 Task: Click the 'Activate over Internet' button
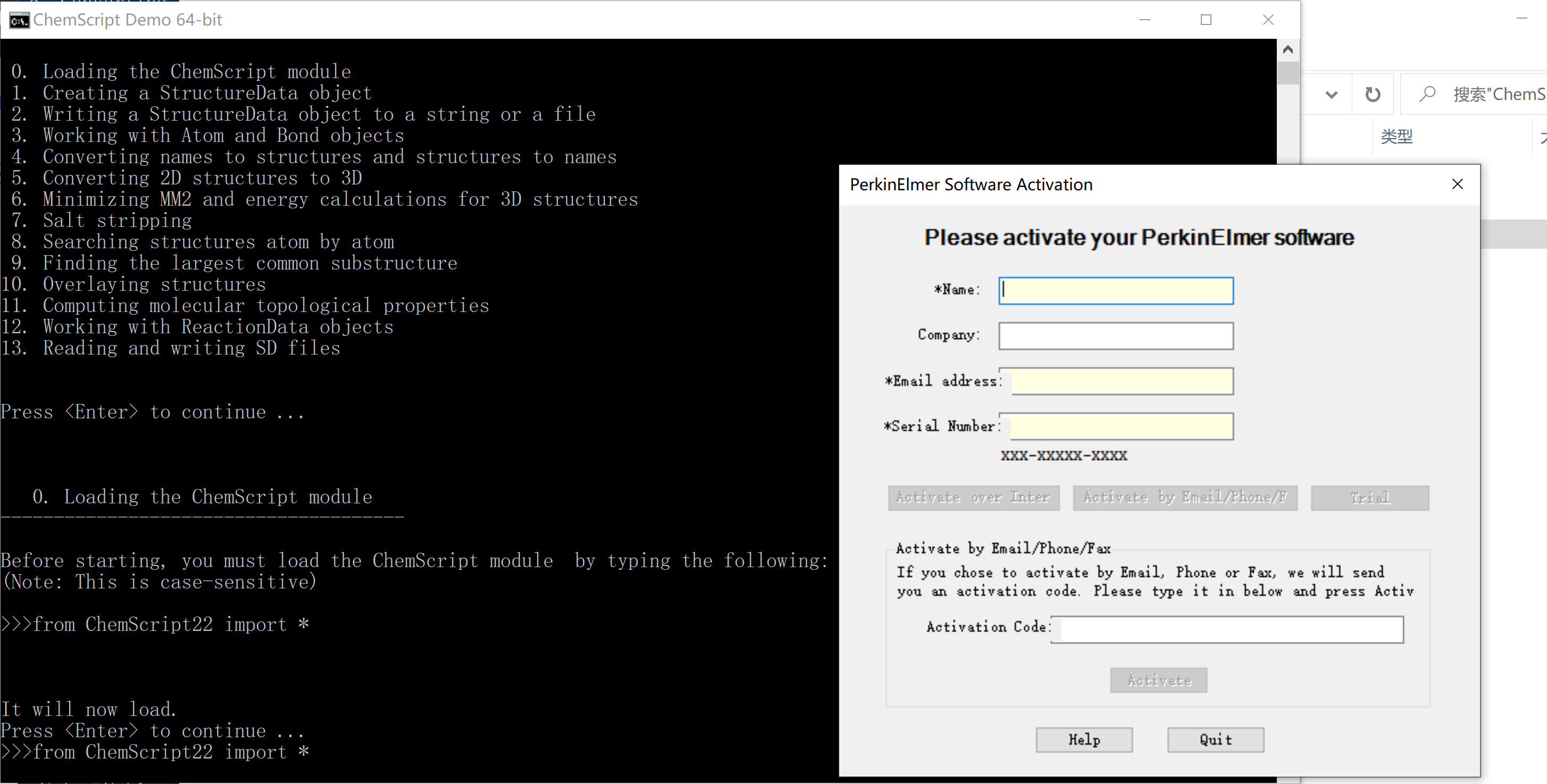[974, 497]
